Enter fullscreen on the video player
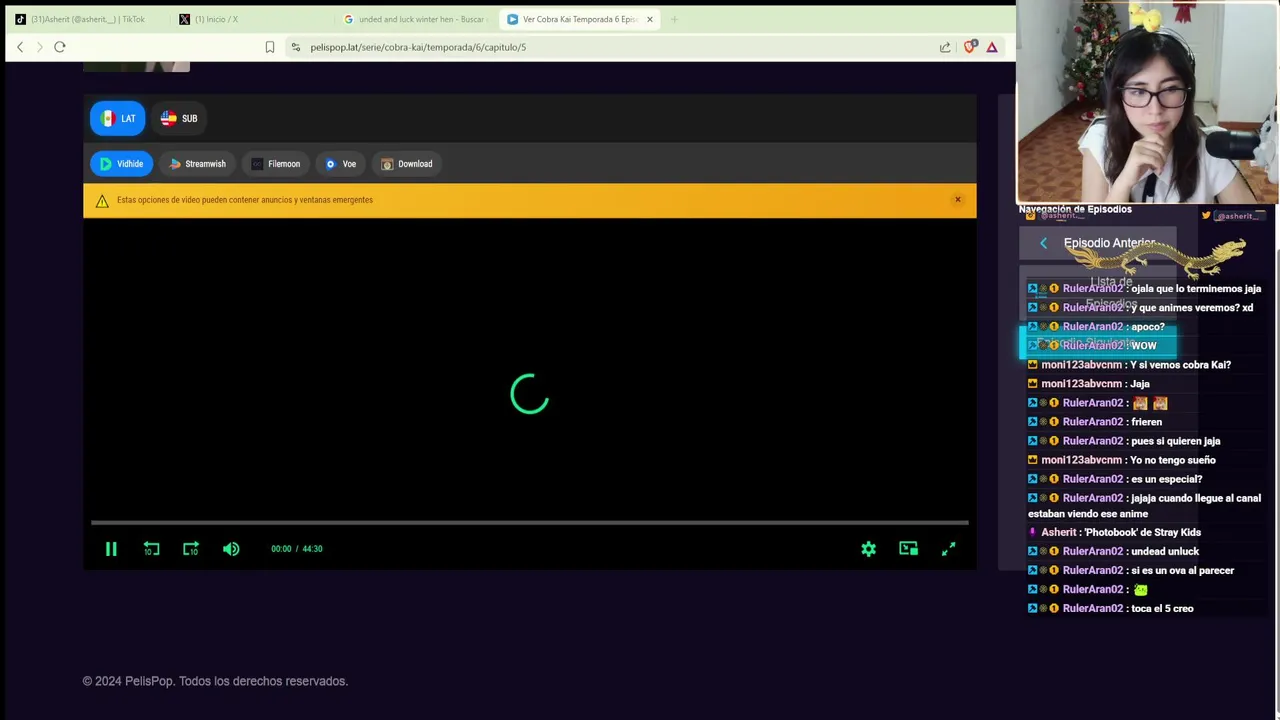This screenshot has height=720, width=1280. click(x=948, y=549)
